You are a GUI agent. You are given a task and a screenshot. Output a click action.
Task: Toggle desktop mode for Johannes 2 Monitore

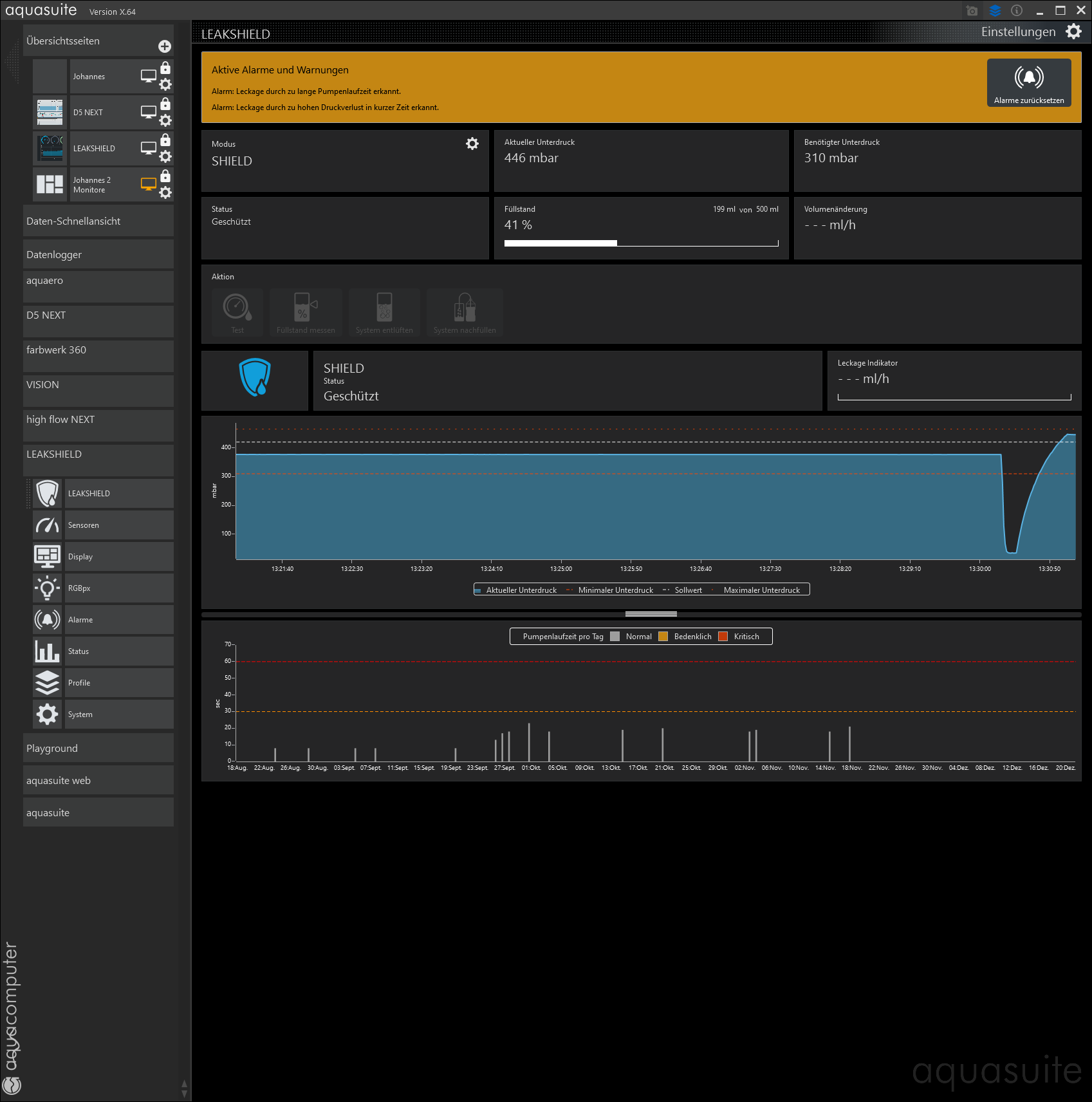click(x=149, y=184)
